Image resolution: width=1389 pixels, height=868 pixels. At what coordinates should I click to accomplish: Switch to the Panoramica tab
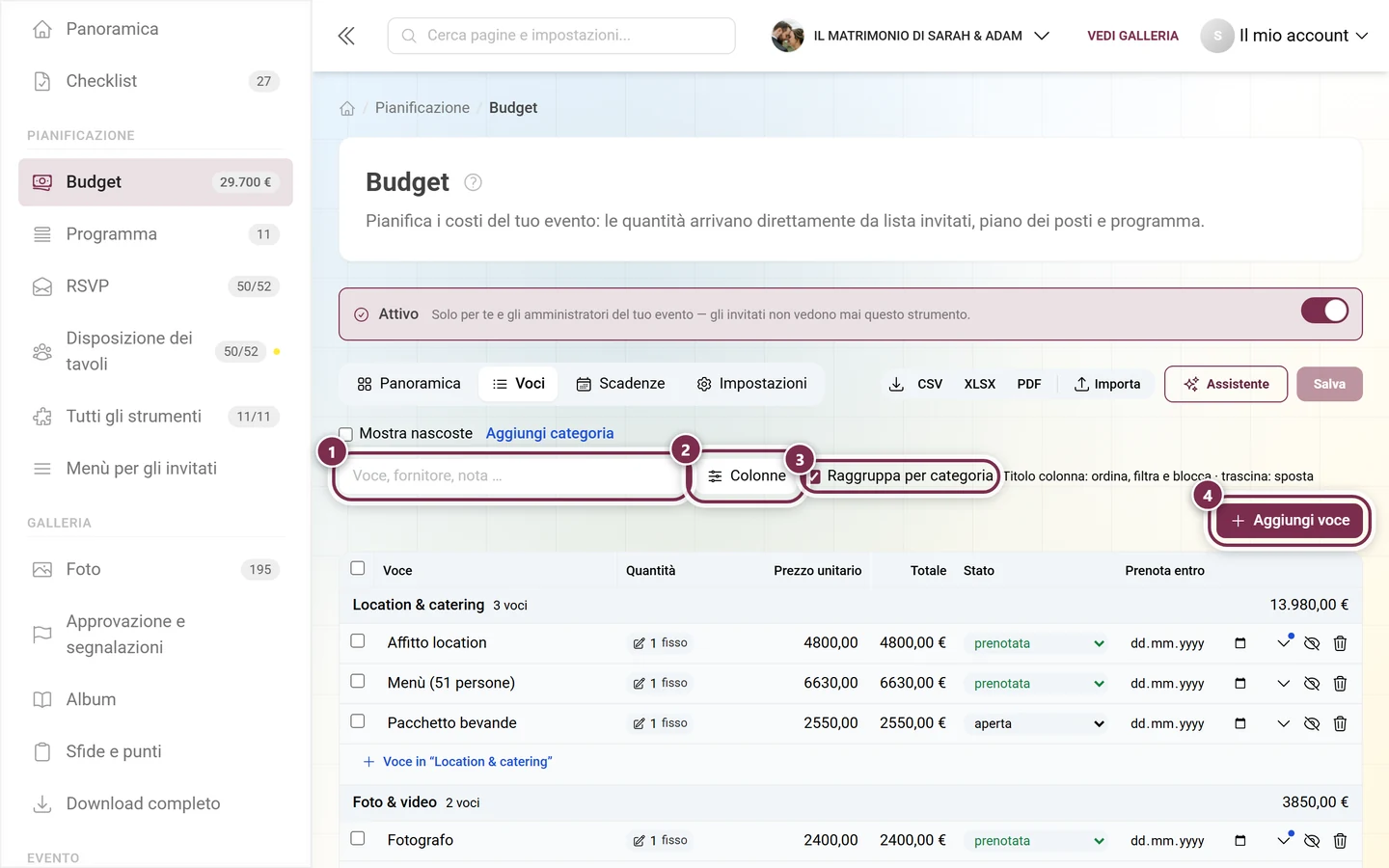(x=409, y=384)
